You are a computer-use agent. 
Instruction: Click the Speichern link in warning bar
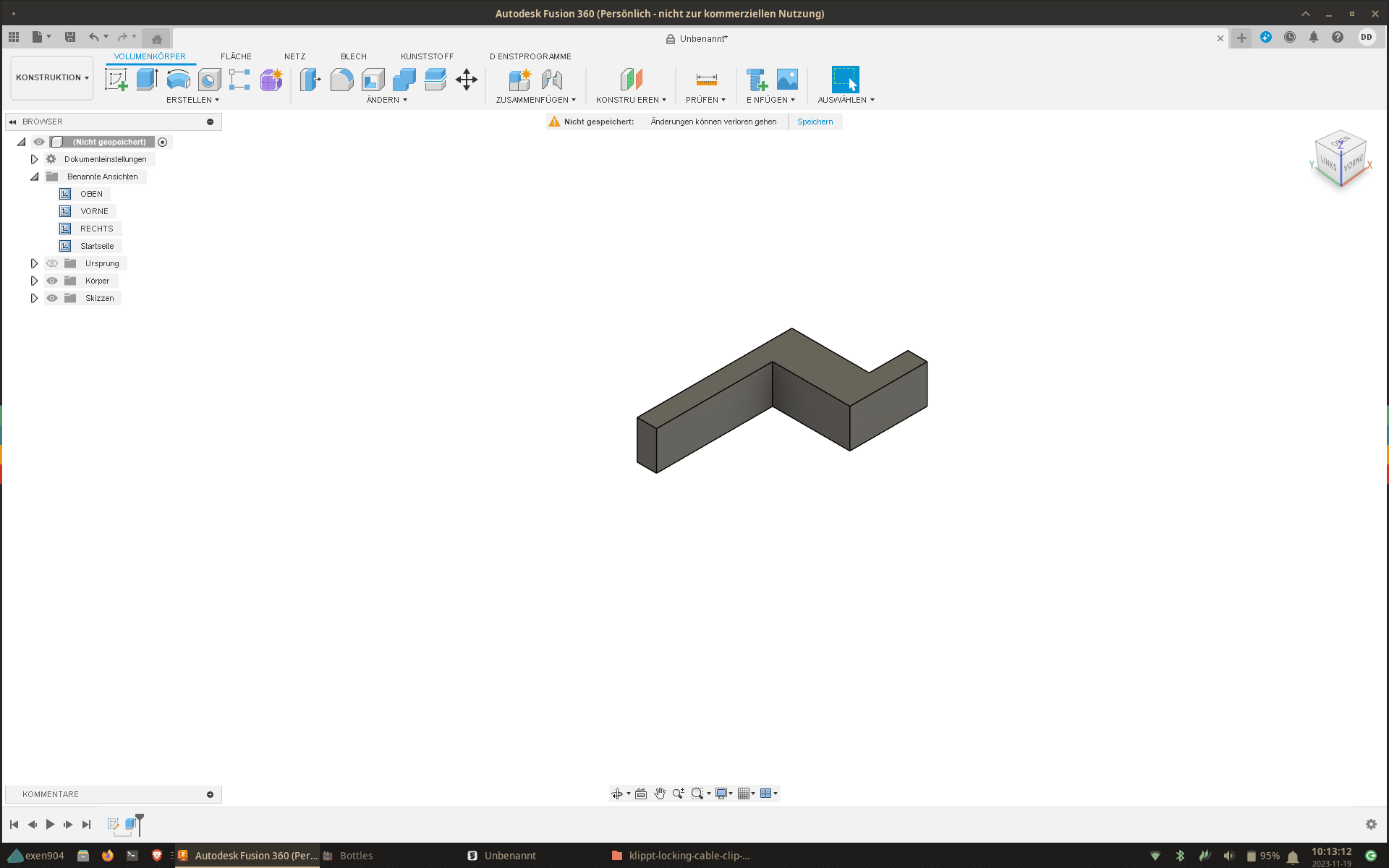[815, 122]
